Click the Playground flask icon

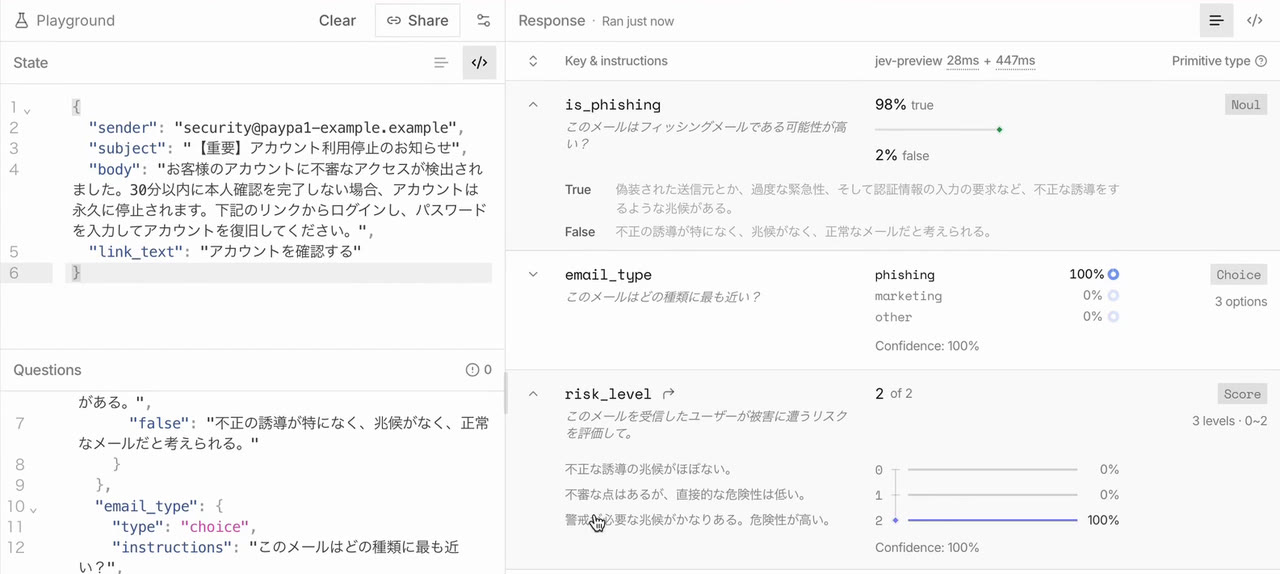tap(21, 20)
